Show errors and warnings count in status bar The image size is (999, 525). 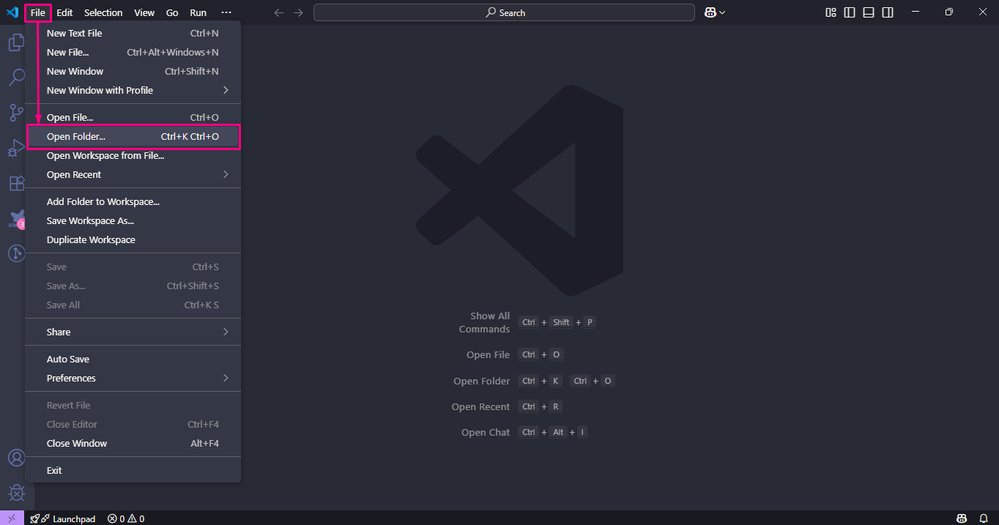(x=126, y=519)
